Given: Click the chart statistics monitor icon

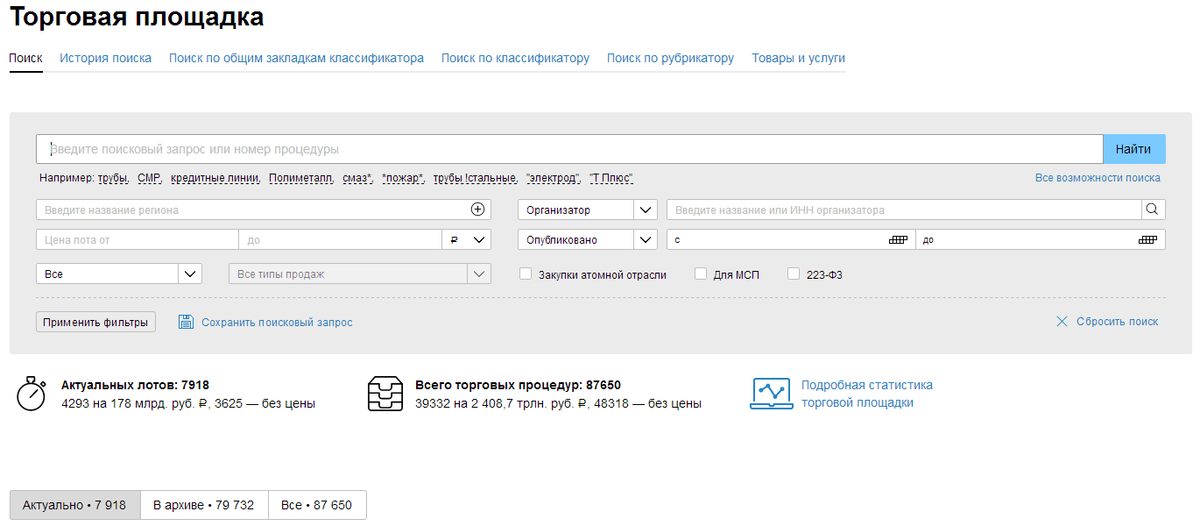Looking at the screenshot, I should pos(771,394).
